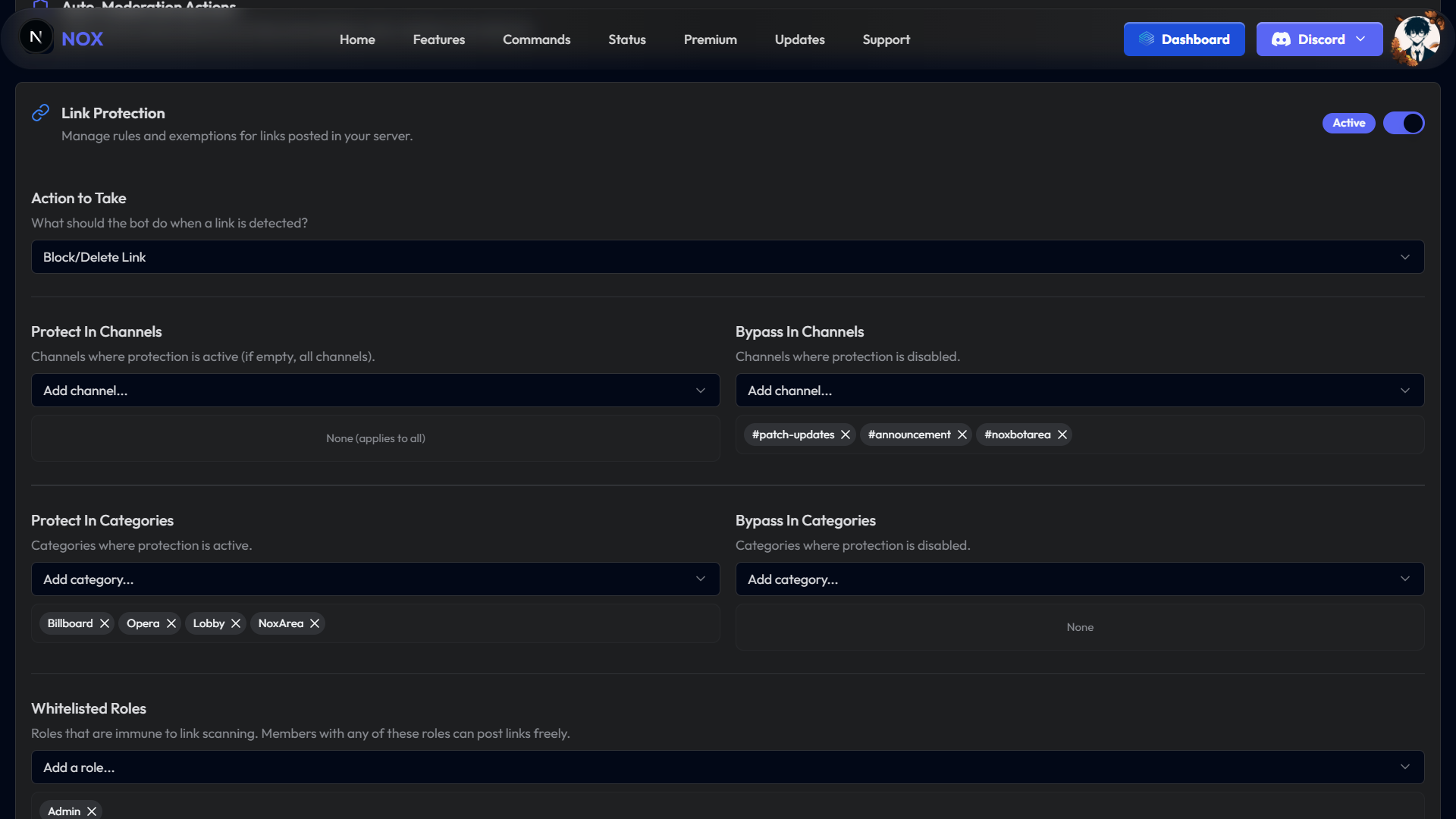Viewport: 1456px width, 819px height.
Task: Open Commands navigation item
Action: [x=536, y=39]
